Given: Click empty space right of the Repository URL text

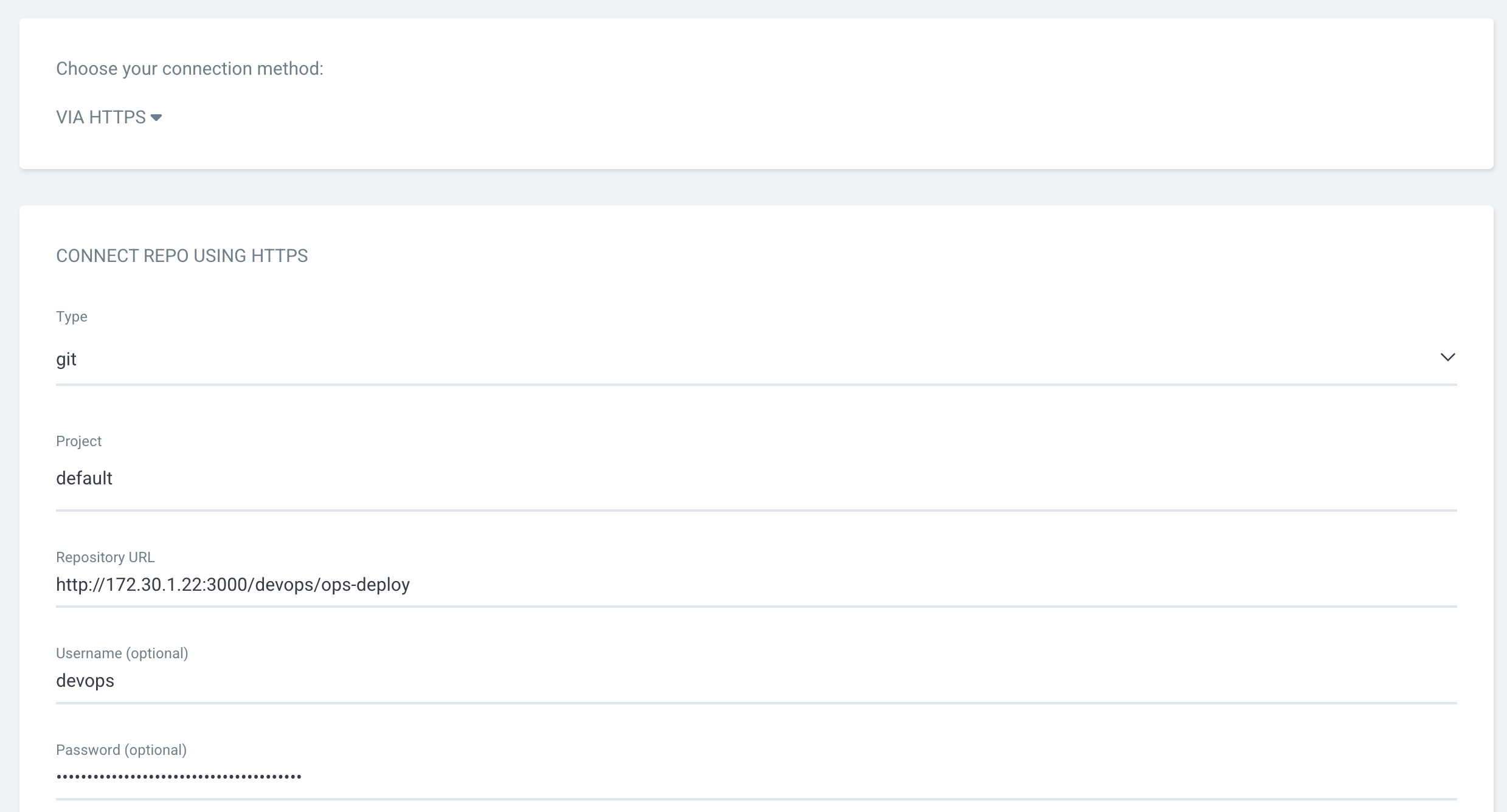Looking at the screenshot, I should pos(912,585).
